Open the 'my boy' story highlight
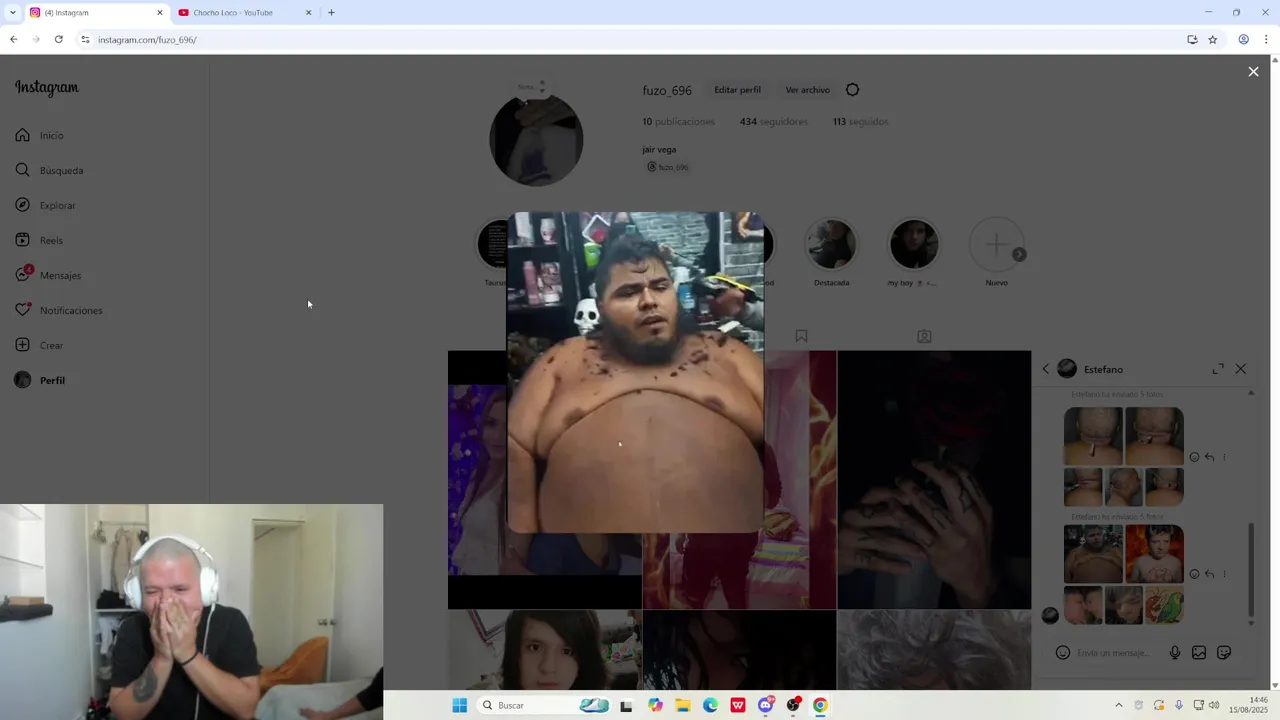The width and height of the screenshot is (1280, 720). [913, 244]
